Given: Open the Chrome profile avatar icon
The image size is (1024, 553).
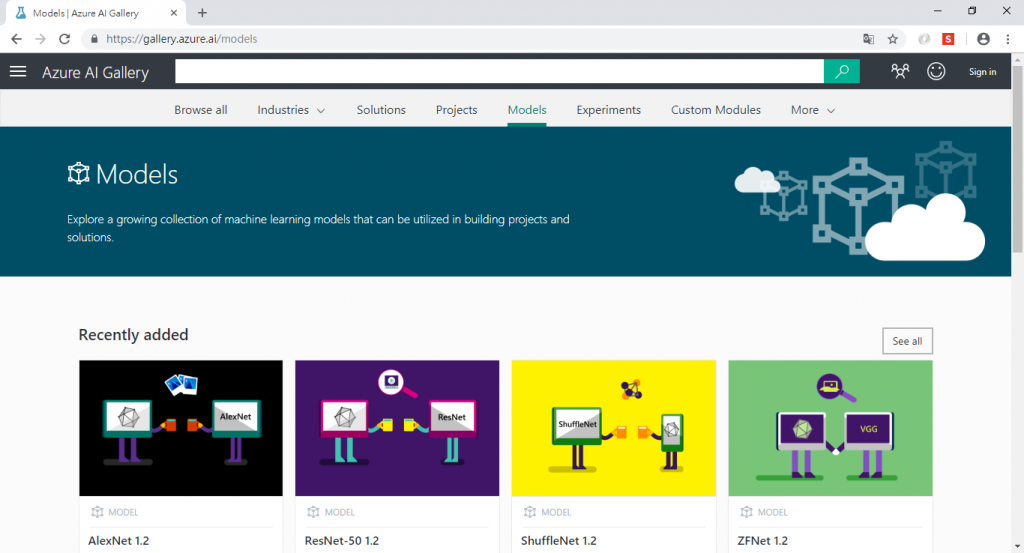Looking at the screenshot, I should [983, 39].
